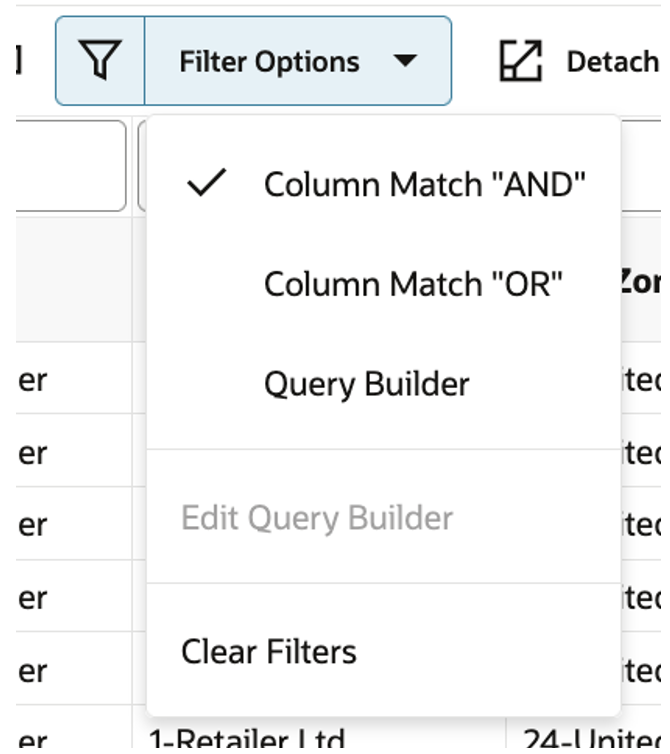
Task: Click the funnel filter icon
Action: pos(99,62)
